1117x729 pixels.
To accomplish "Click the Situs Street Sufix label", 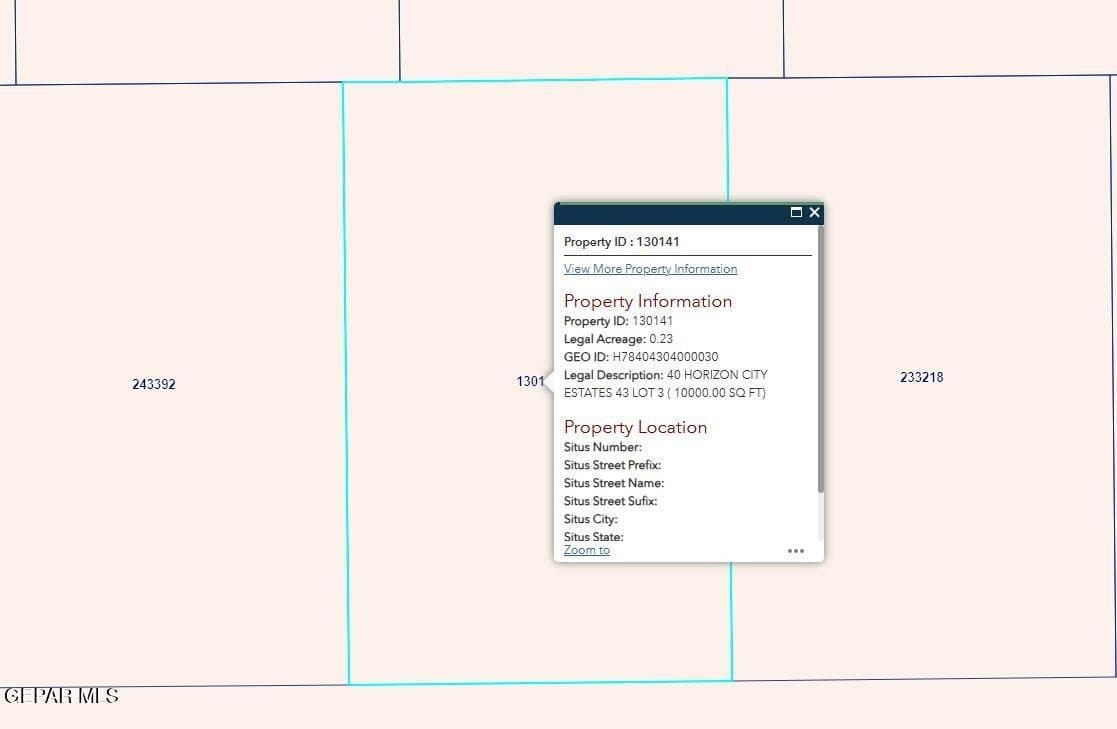I will 611,501.
